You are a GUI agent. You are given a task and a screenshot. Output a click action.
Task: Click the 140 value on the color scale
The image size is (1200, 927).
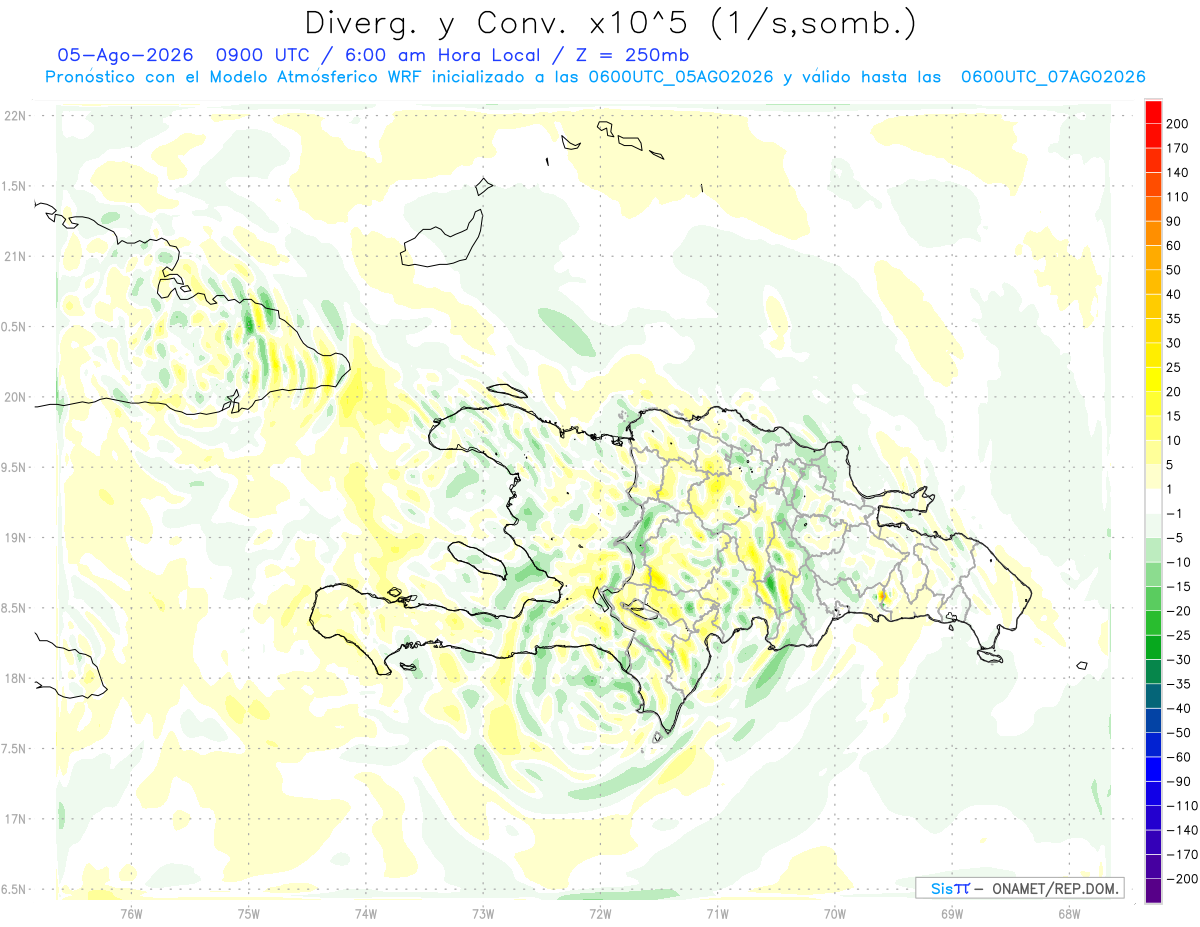tap(1179, 172)
